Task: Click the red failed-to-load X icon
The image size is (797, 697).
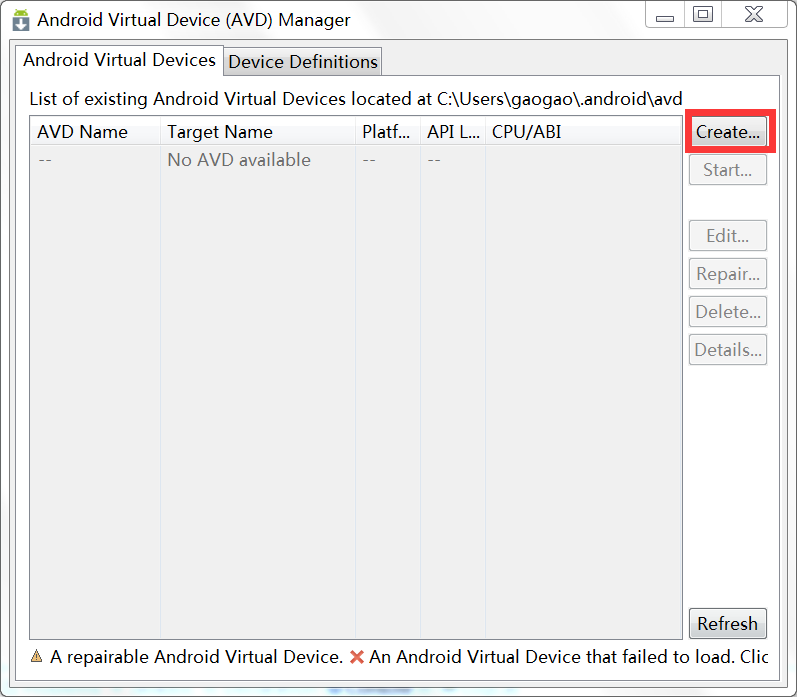Action: point(357,656)
